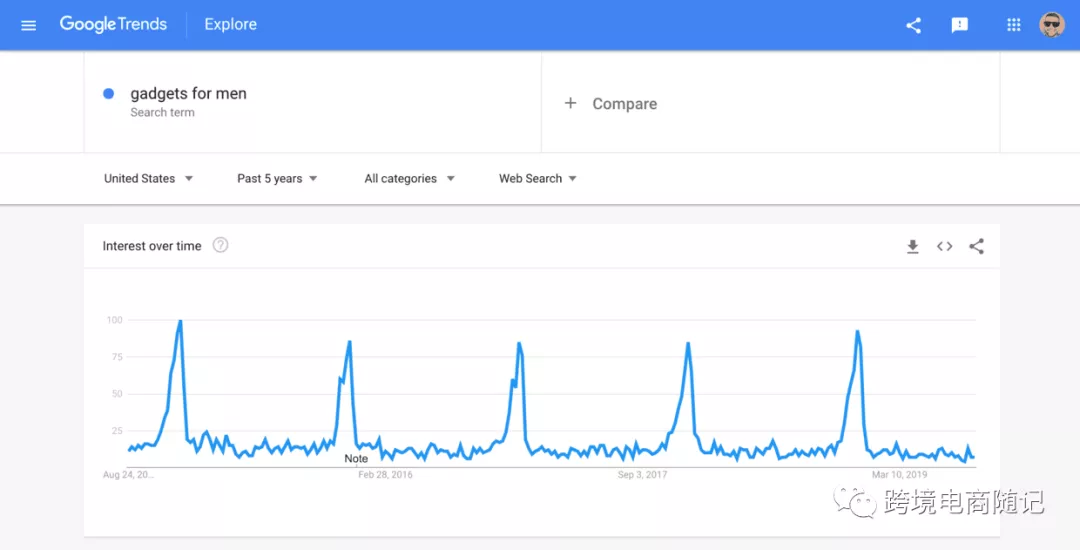Edit the gadgets for men search term
This screenshot has height=550, width=1080.
coord(188,94)
